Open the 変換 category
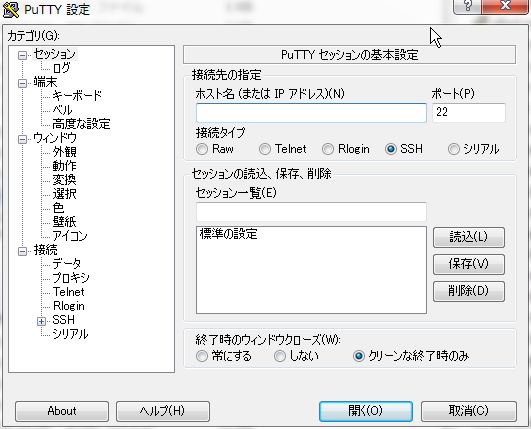Viewport: 531px width, 429px height. [x=64, y=180]
